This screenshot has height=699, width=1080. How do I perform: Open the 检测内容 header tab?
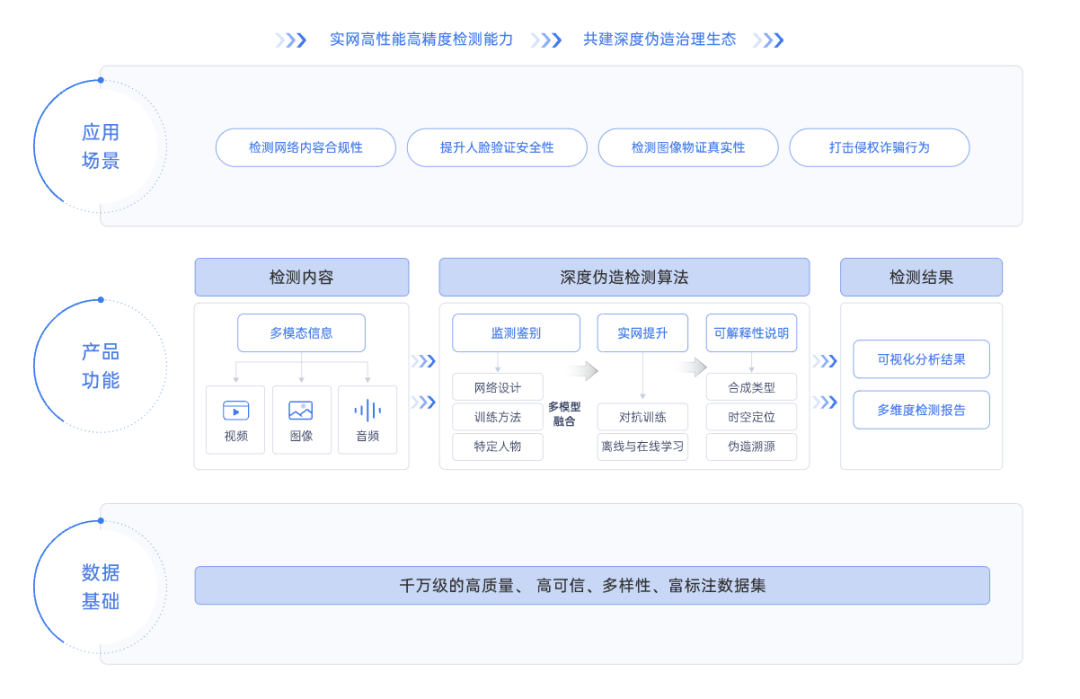301,277
